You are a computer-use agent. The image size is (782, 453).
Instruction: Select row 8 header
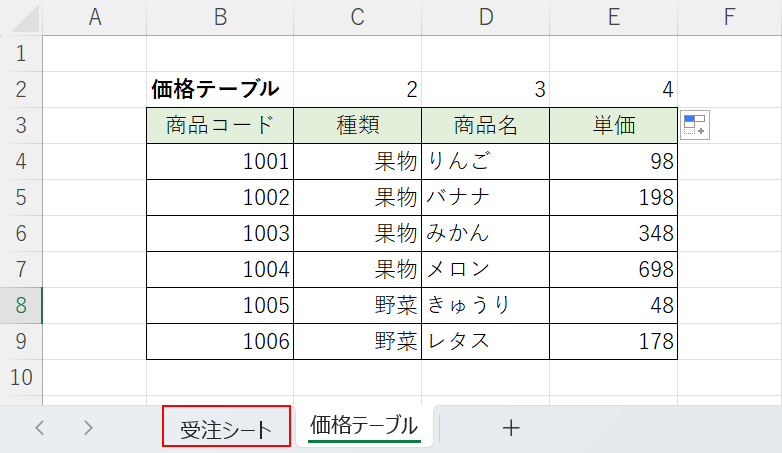[x=22, y=305]
